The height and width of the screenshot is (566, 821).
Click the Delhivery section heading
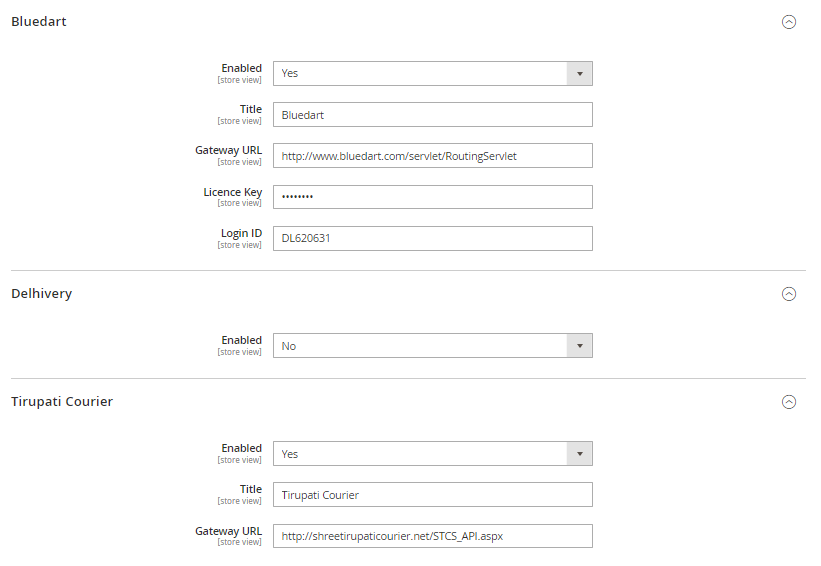pyautogui.click(x=41, y=294)
